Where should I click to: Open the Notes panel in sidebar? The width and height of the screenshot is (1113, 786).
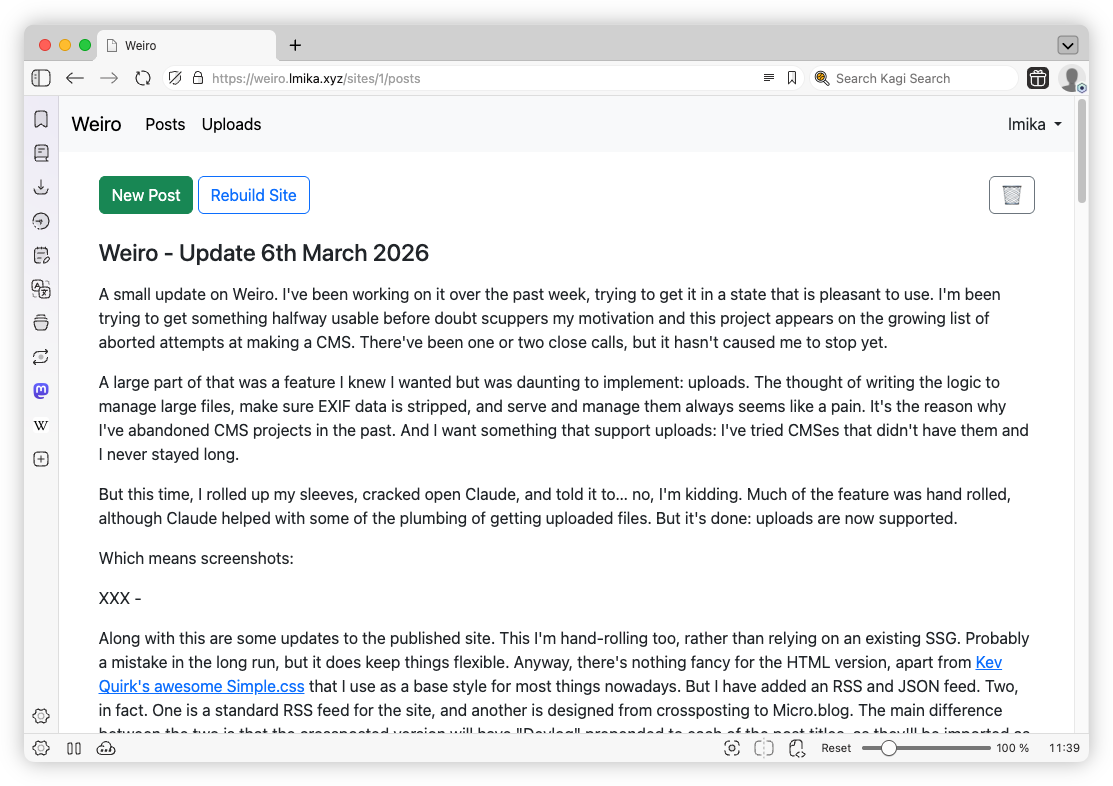click(41, 255)
